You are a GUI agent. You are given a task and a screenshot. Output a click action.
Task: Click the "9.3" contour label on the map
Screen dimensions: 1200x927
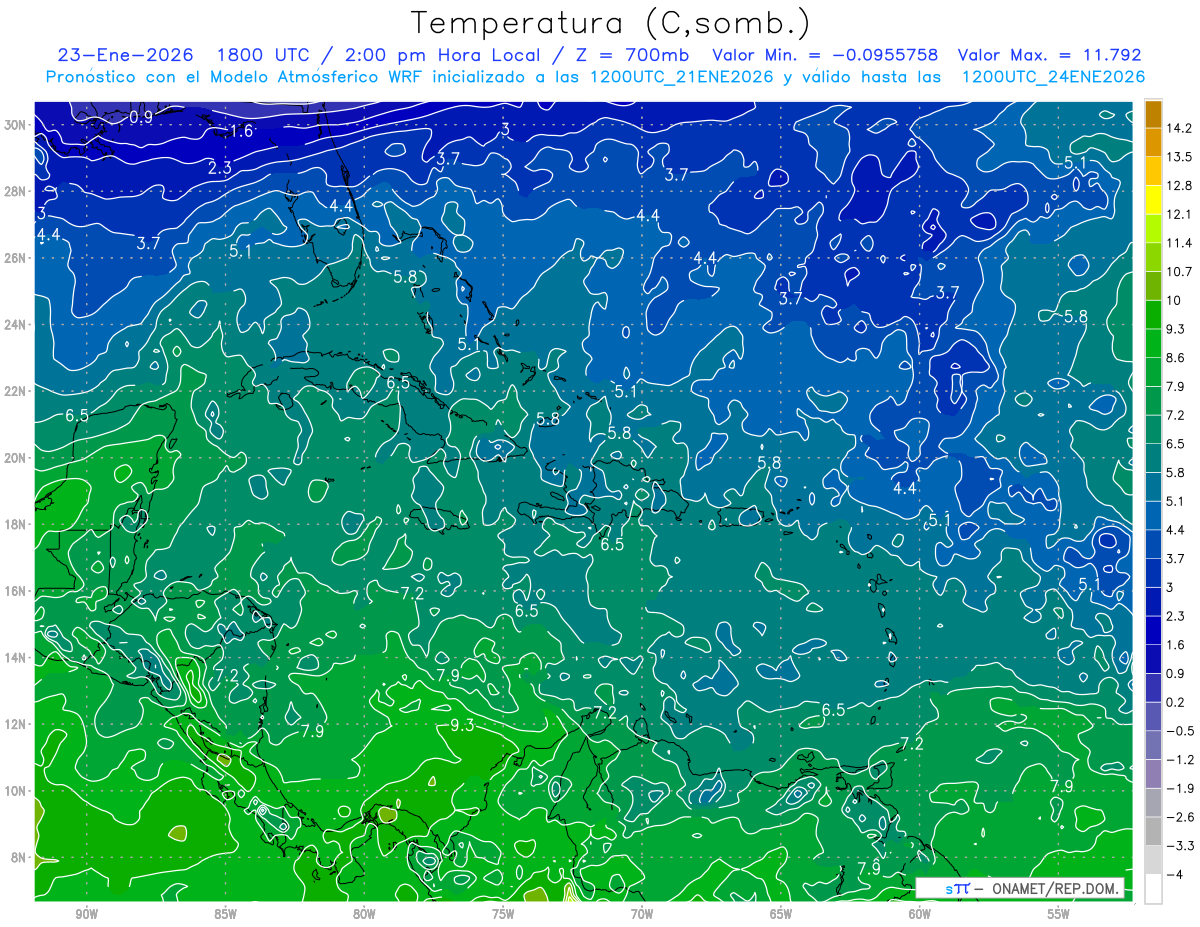(461, 726)
